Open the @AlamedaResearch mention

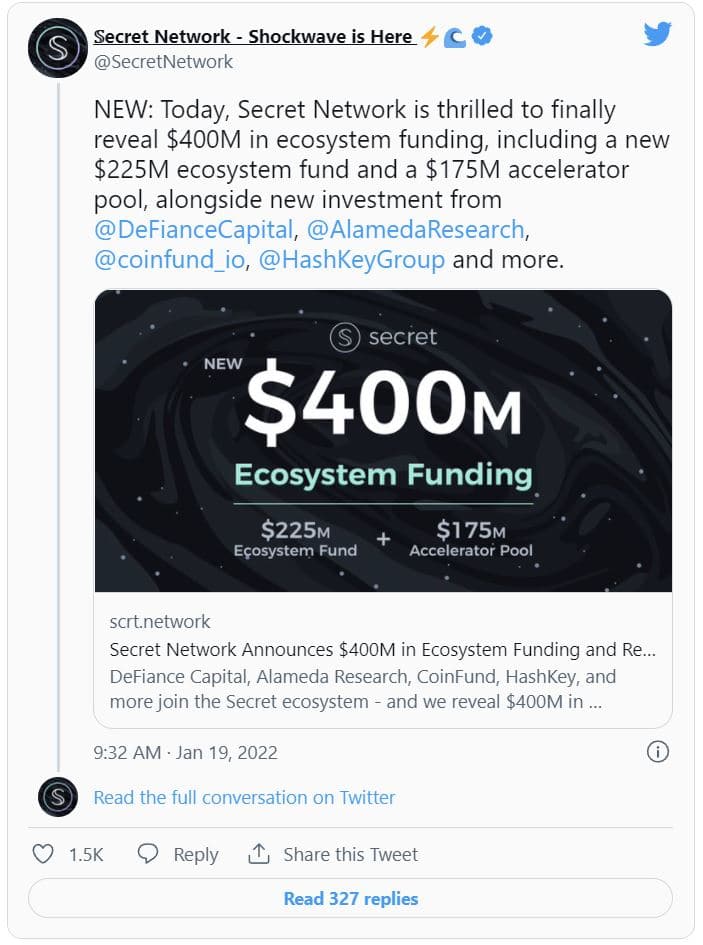coord(415,230)
